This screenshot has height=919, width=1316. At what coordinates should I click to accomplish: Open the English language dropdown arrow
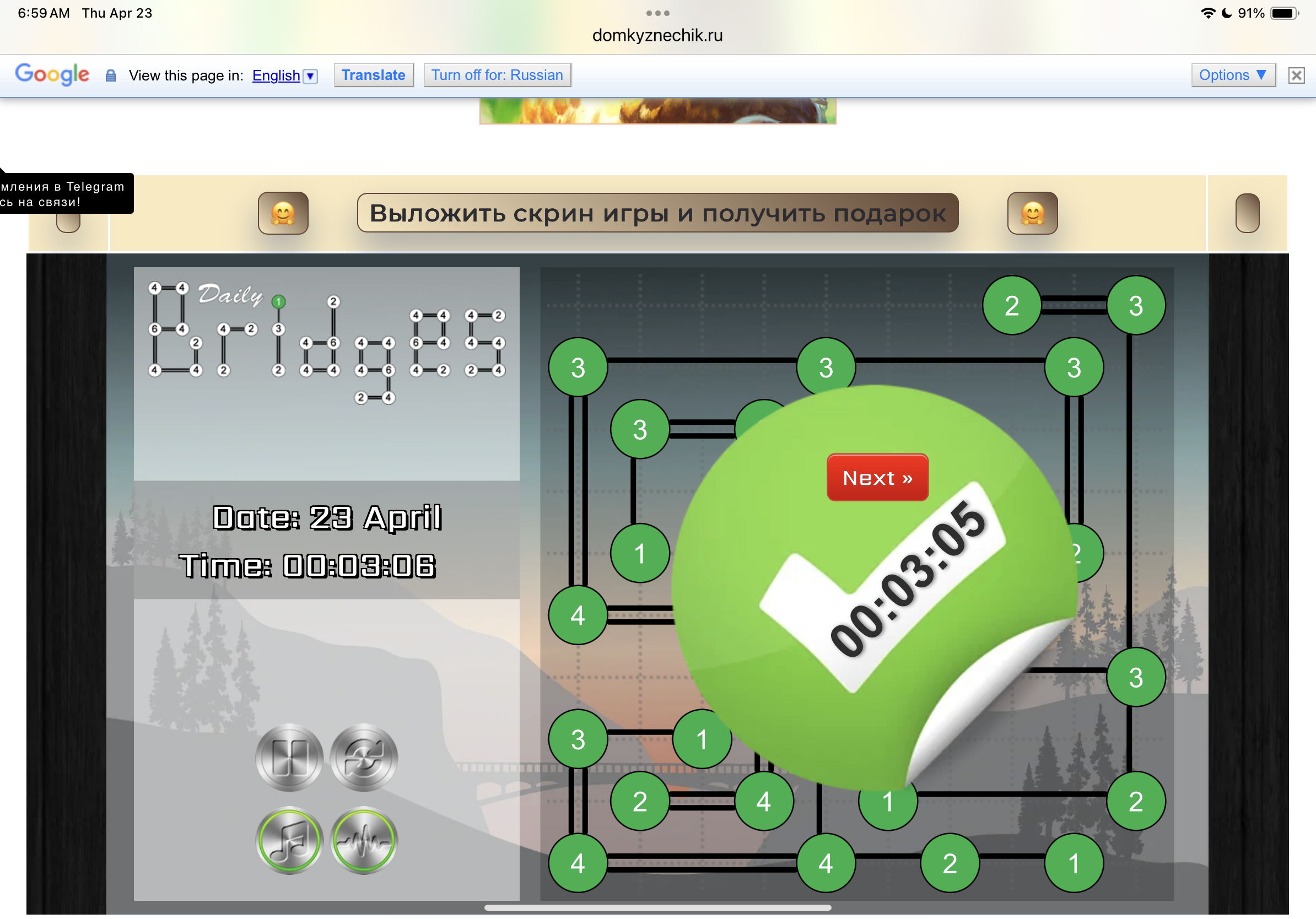(310, 75)
